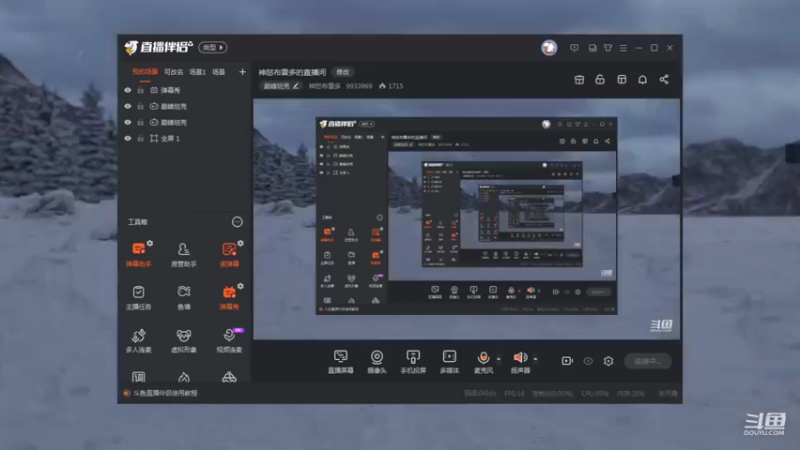Open the hamburger menu in title bar

point(623,47)
